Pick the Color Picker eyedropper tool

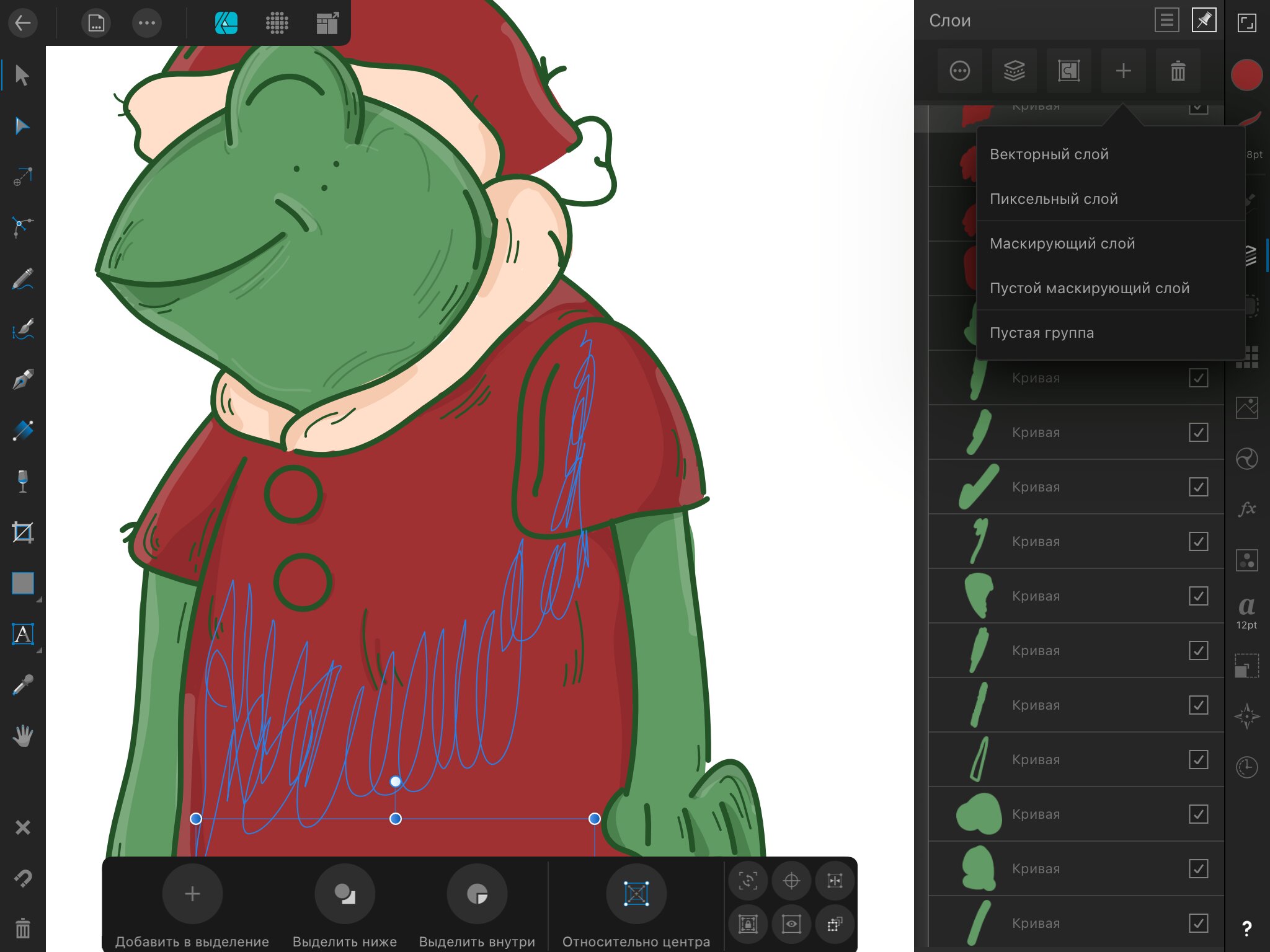(23, 685)
